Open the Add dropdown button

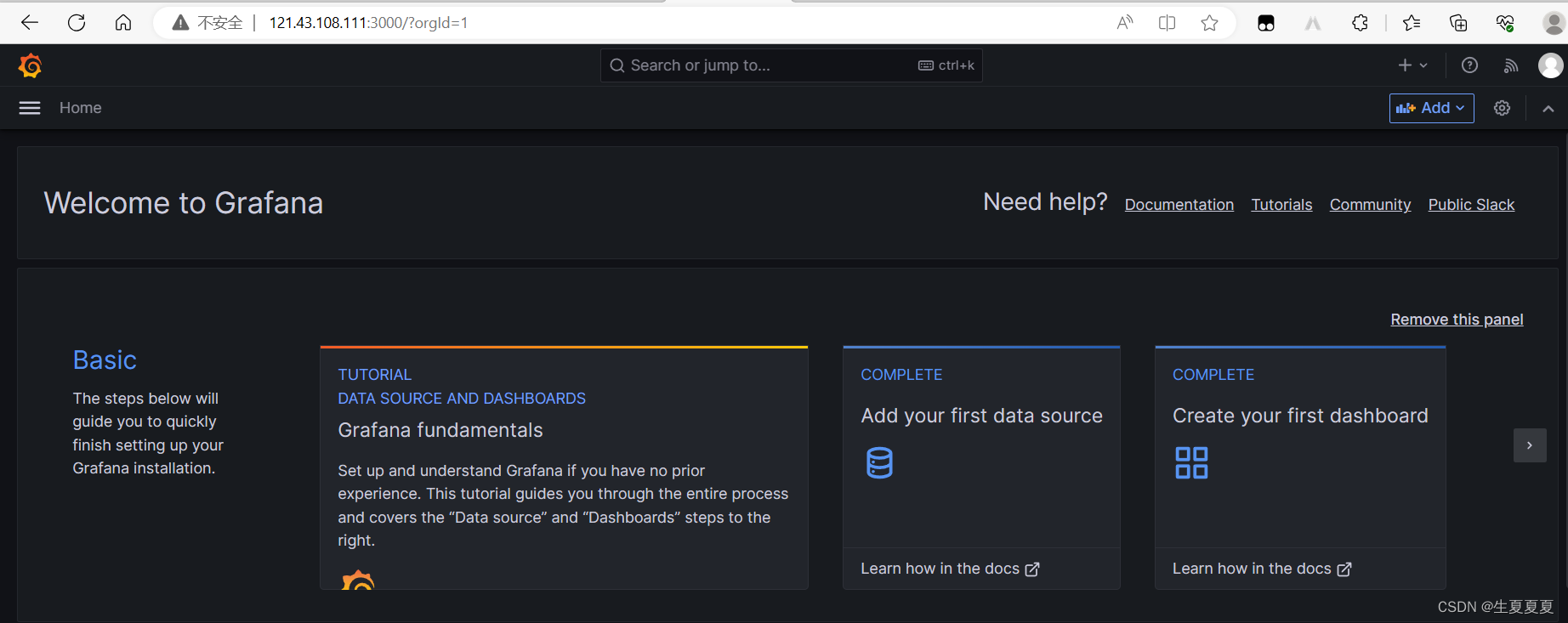[1432, 108]
